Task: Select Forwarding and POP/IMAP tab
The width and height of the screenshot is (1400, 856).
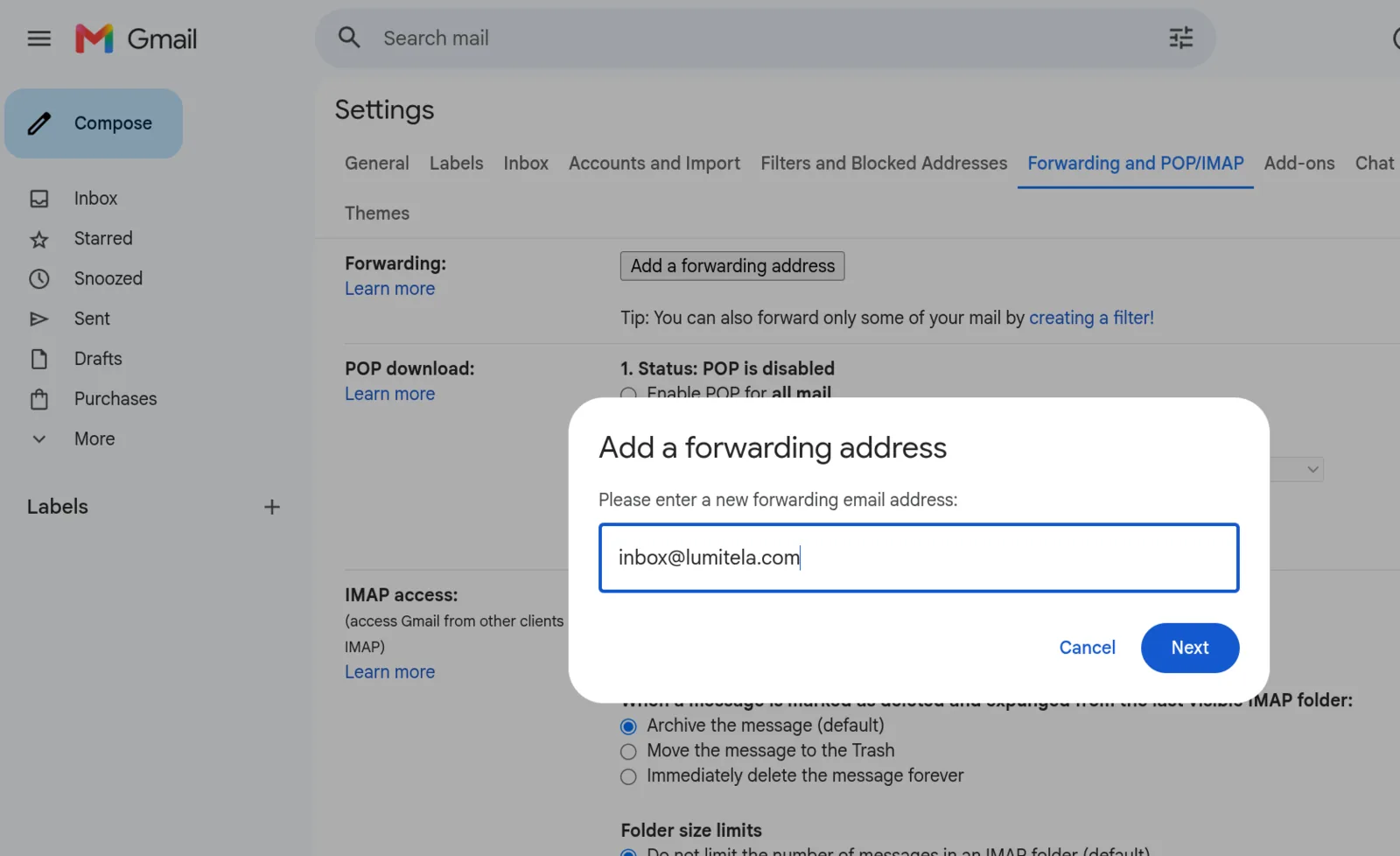Action: click(1136, 164)
